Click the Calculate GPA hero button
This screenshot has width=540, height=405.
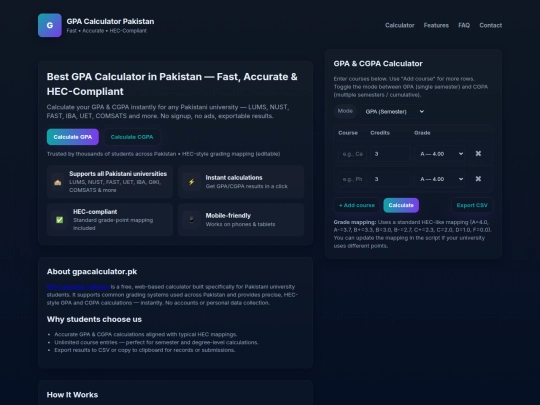73,137
